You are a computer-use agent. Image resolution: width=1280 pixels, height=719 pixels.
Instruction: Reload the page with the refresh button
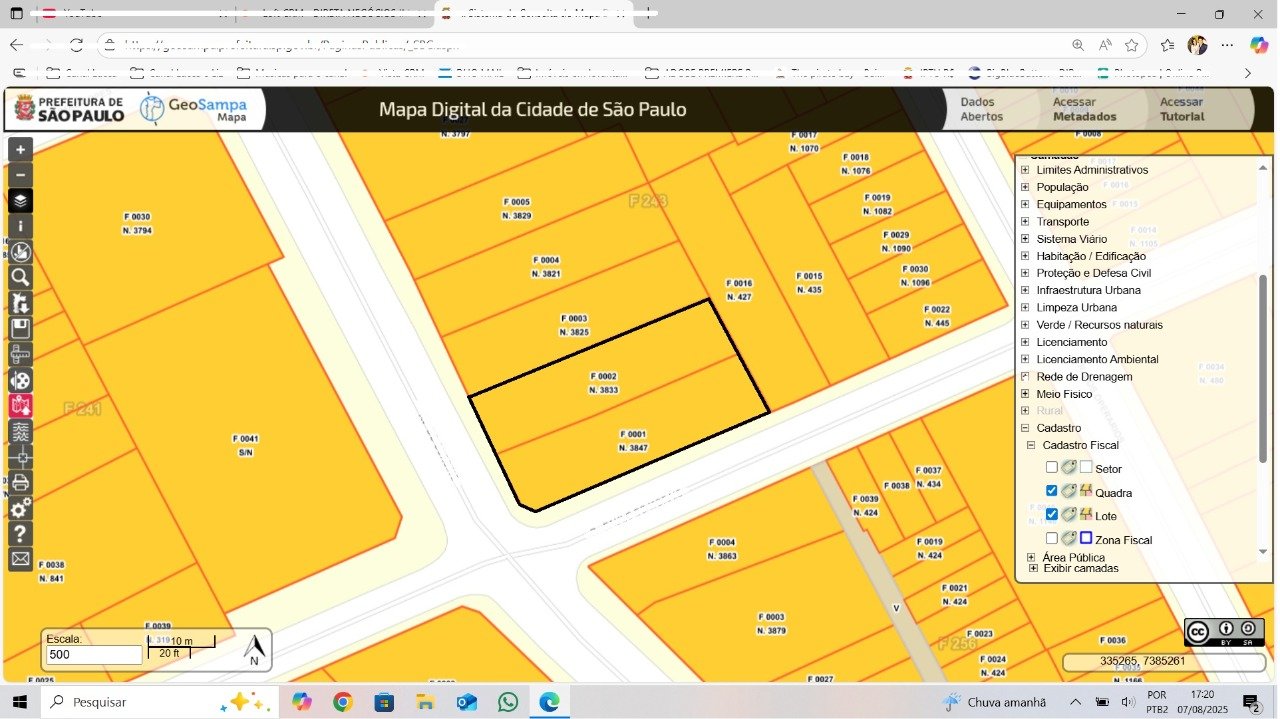76,45
